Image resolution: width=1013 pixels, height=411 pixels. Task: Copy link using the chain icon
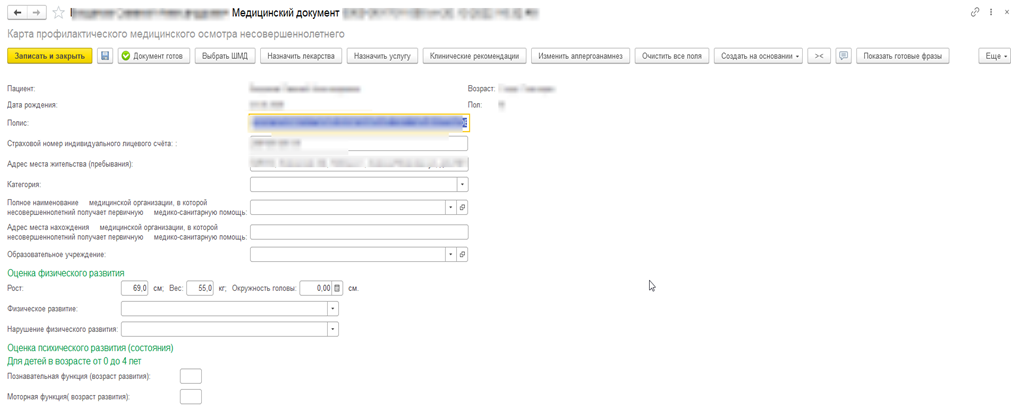click(975, 12)
